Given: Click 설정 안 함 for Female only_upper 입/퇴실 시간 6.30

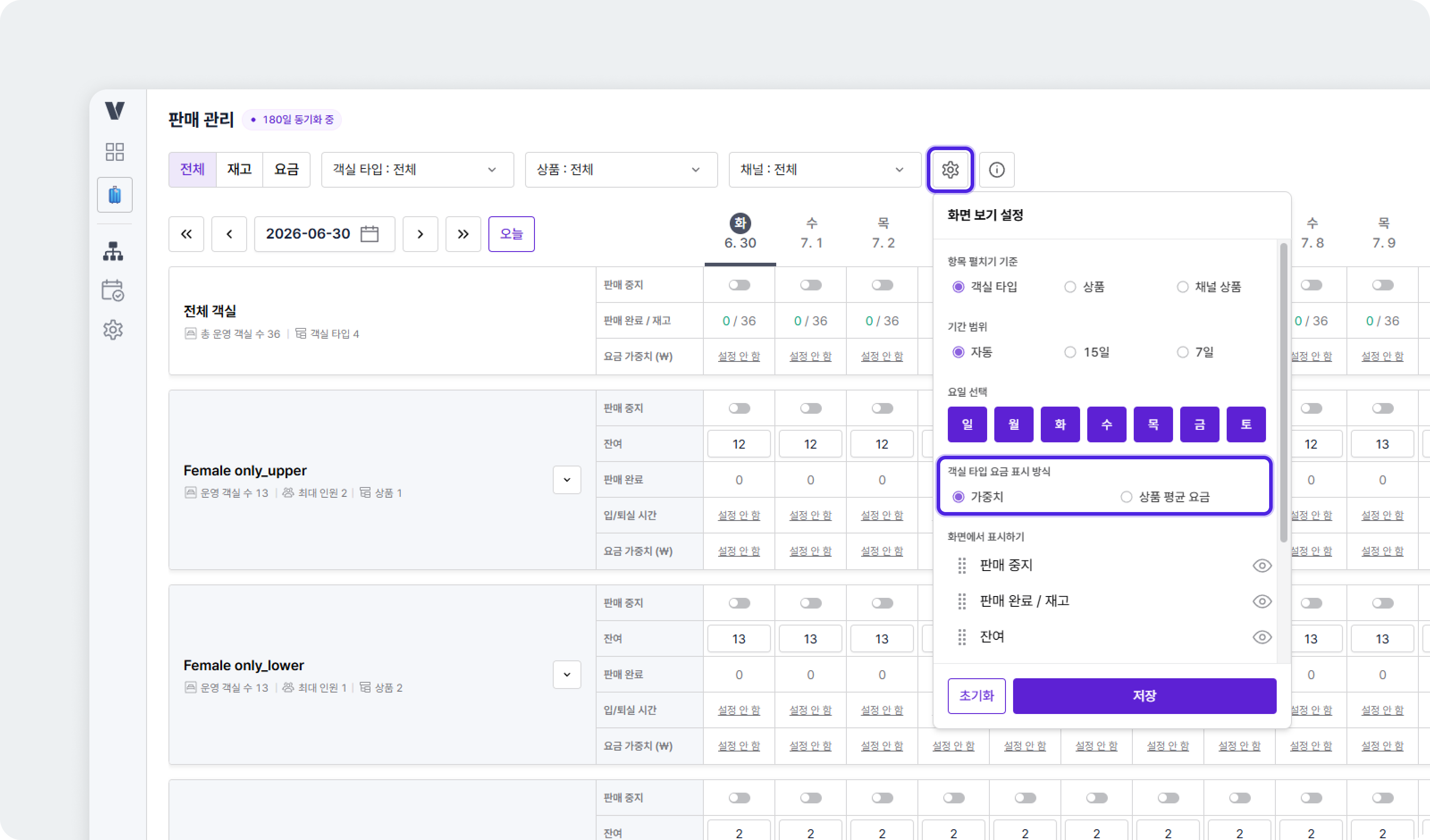Looking at the screenshot, I should [739, 515].
